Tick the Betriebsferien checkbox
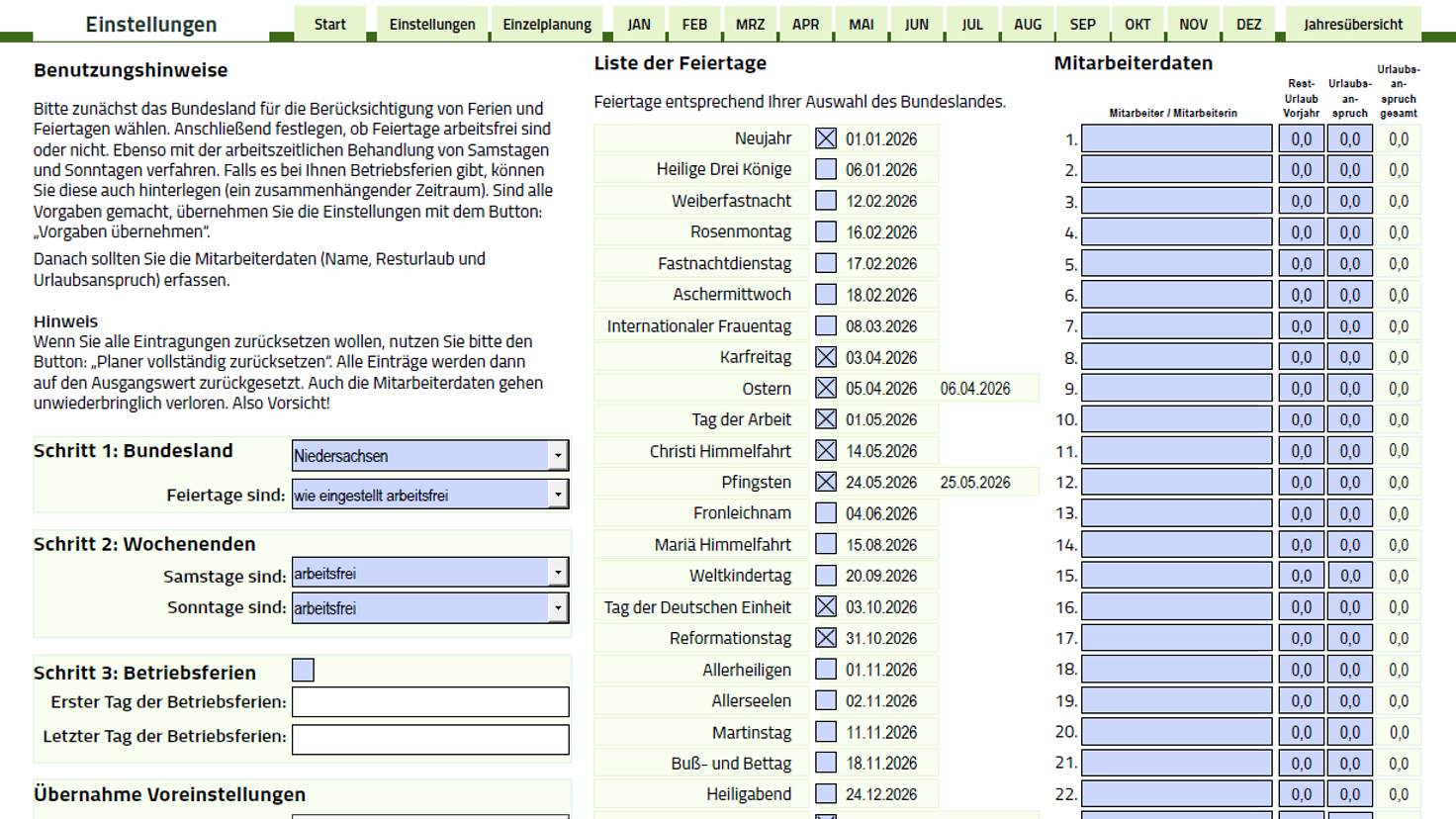Screen dimensions: 1456x819 click(304, 671)
